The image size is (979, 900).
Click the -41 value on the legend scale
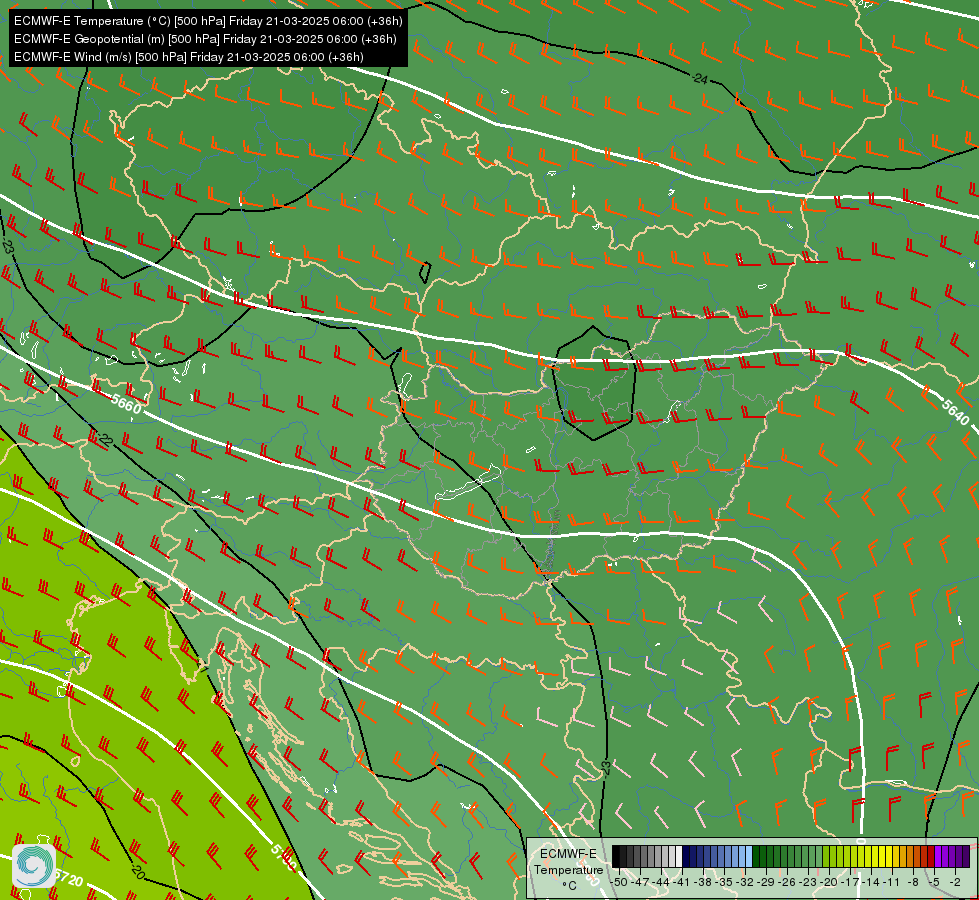(682, 882)
